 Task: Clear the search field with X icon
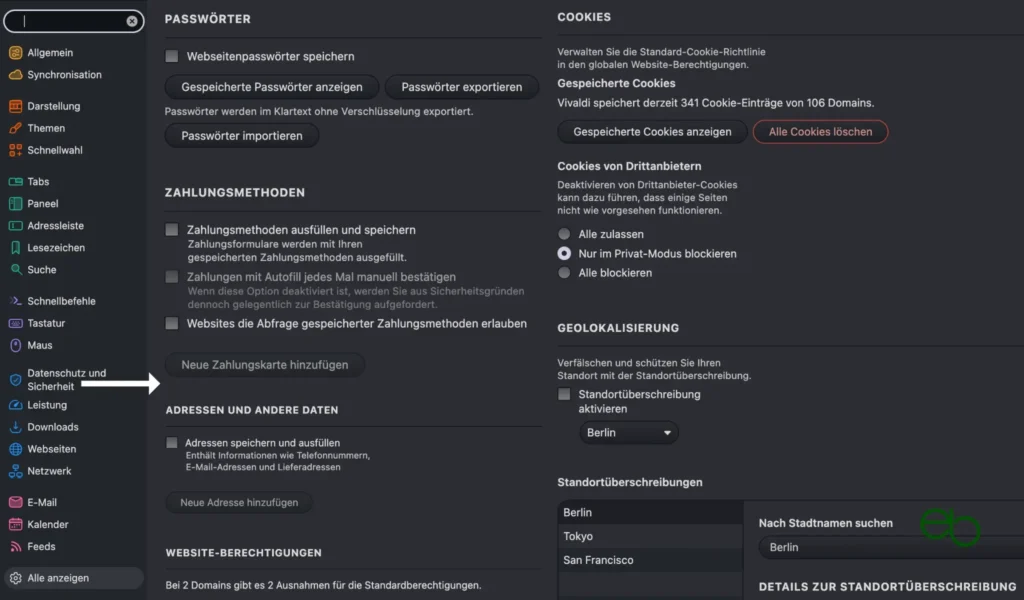click(132, 21)
